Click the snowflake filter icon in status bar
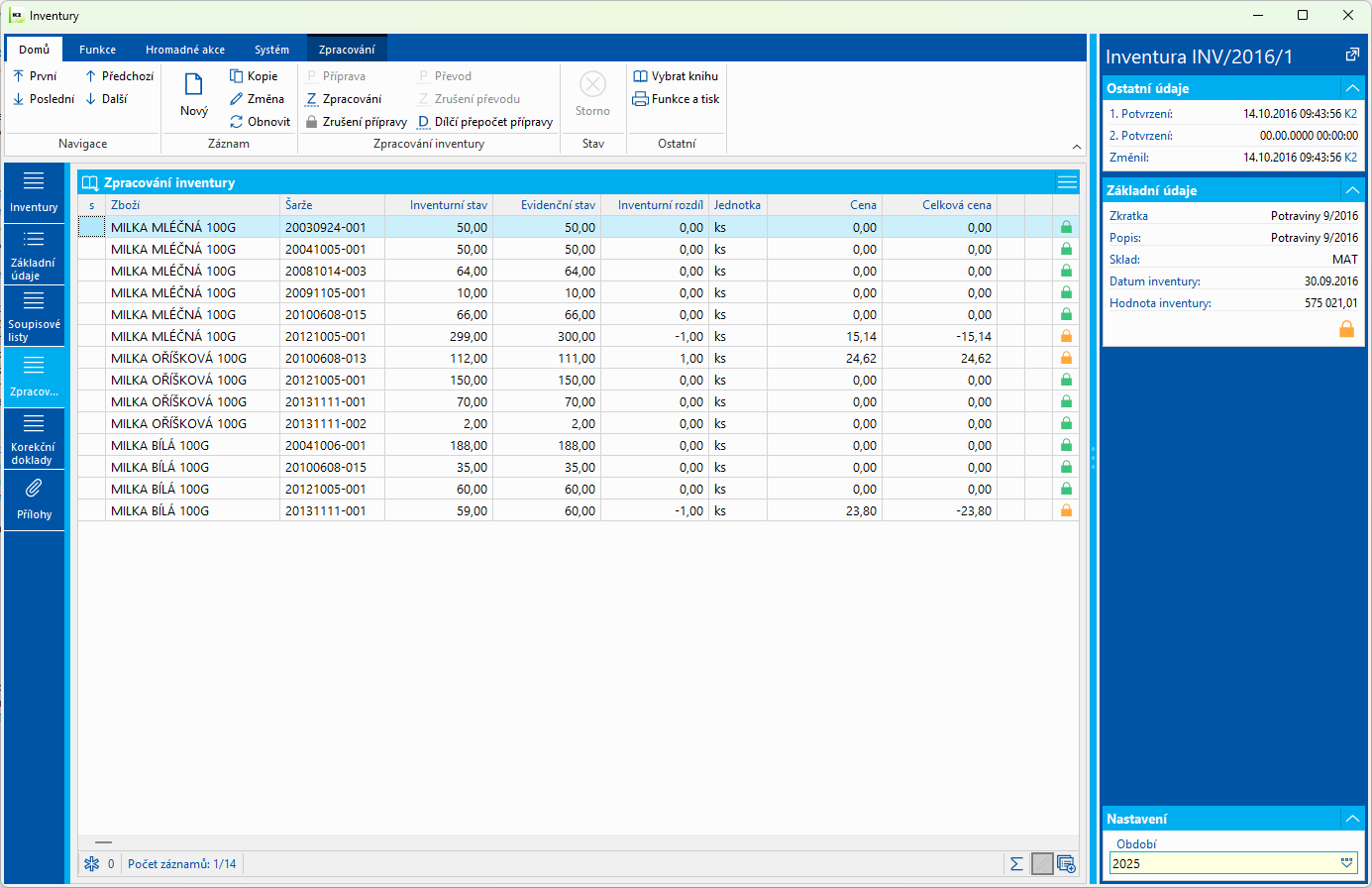The height and width of the screenshot is (888, 1372). coord(91,864)
